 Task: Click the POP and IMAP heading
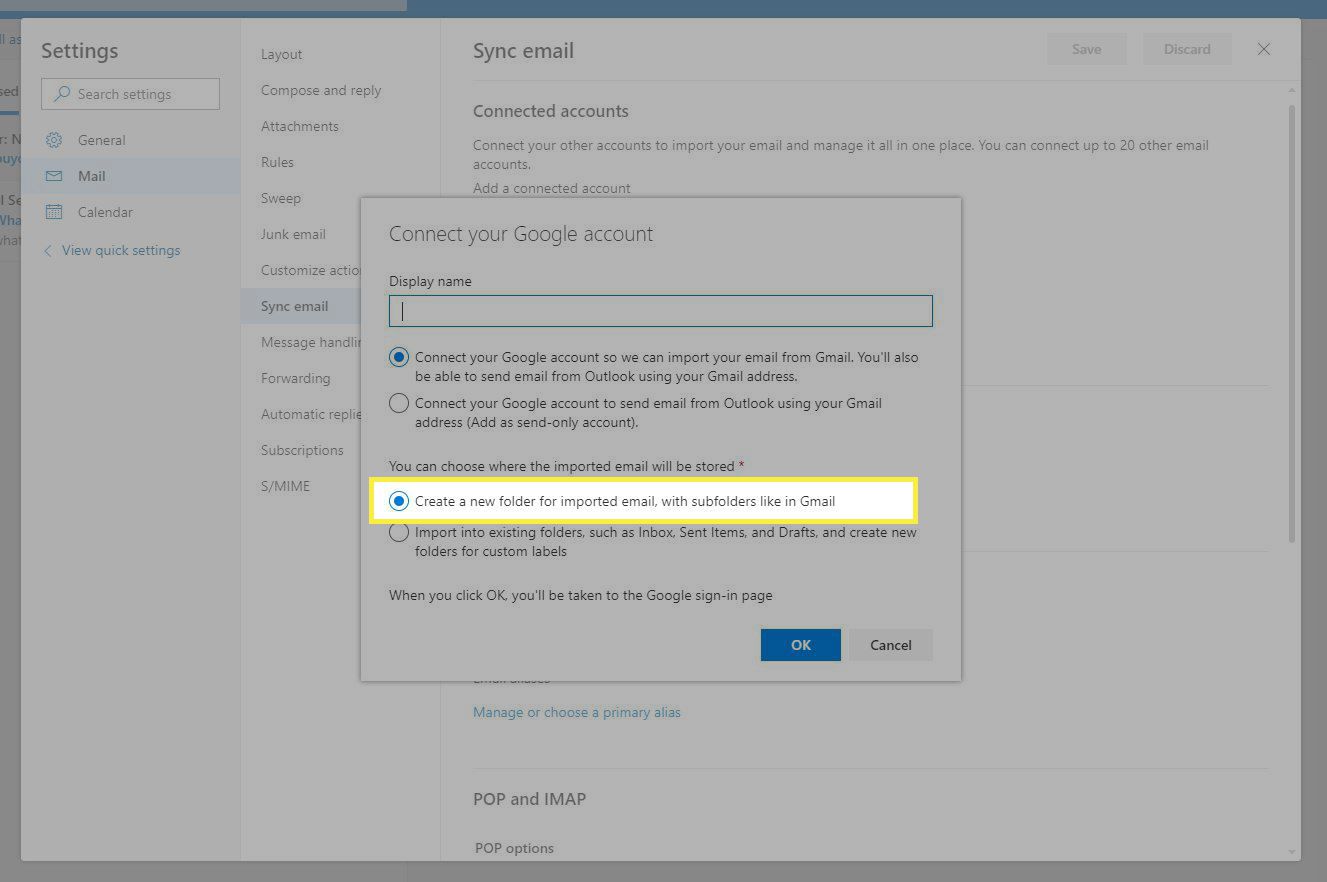pos(530,799)
